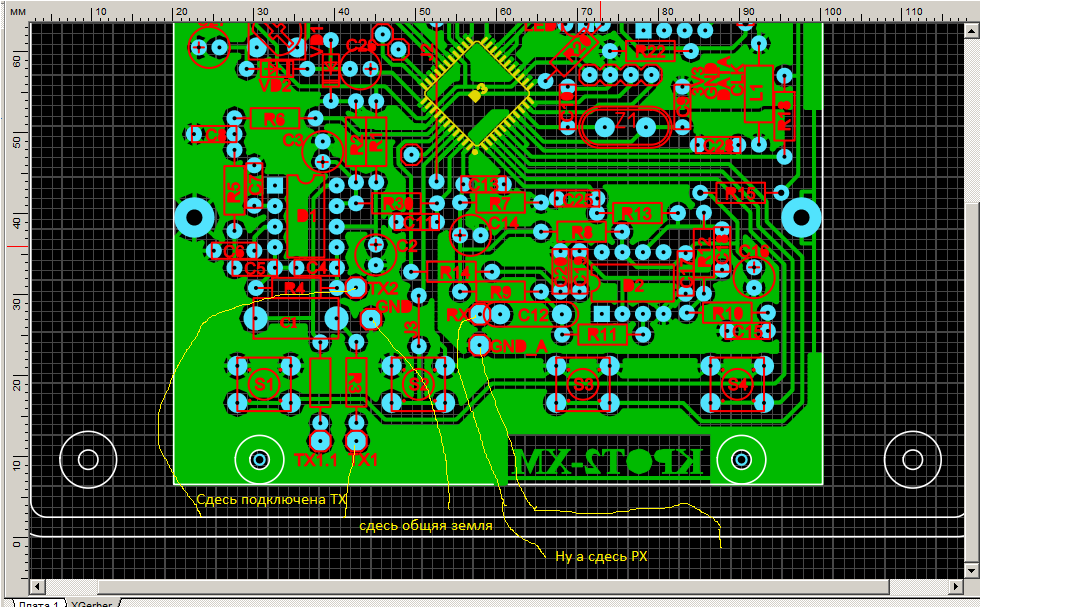
Task: Select resistor R14 on the board
Action: pyautogui.click(x=452, y=272)
